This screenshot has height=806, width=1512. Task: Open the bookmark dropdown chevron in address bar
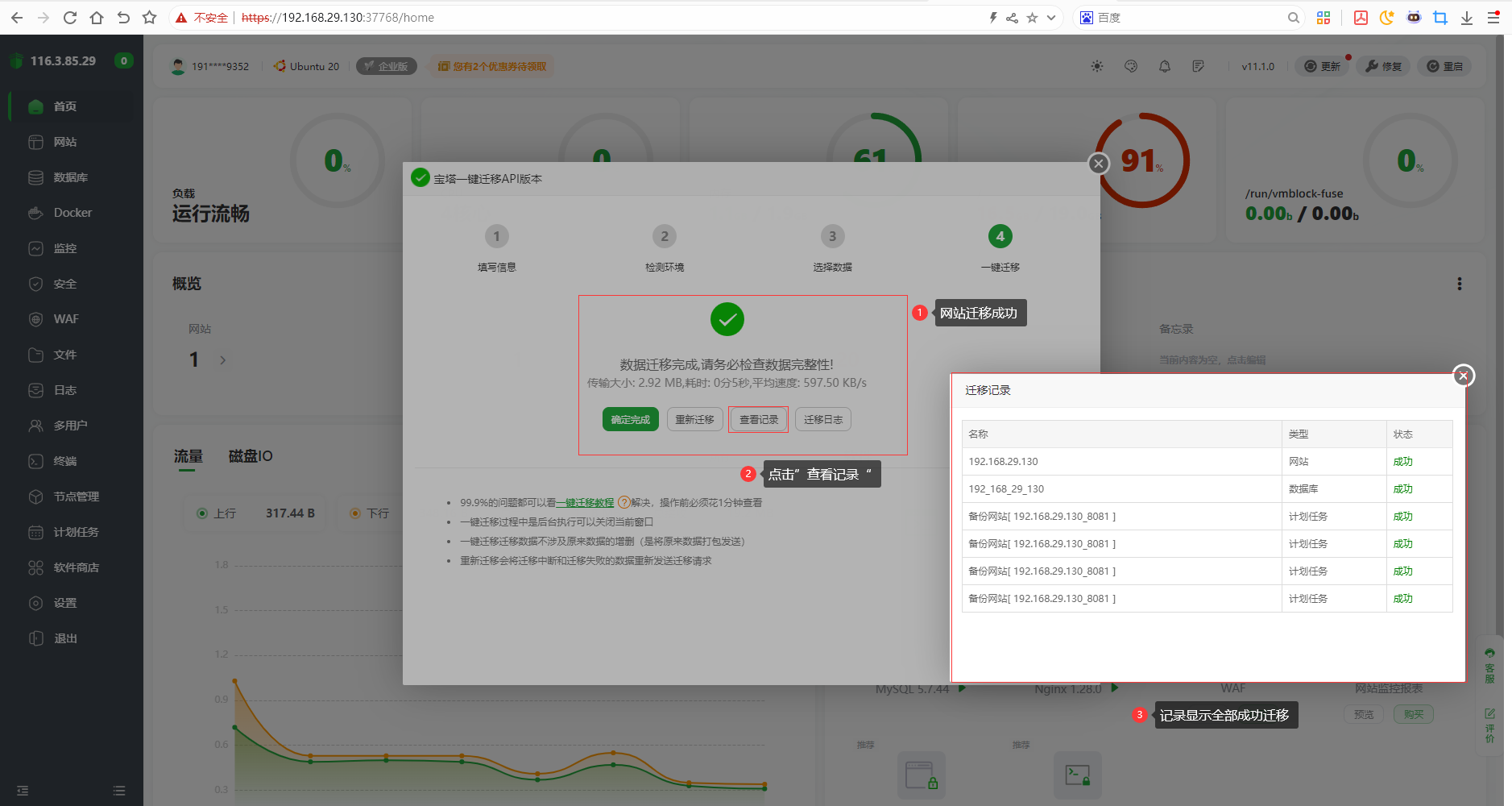tap(1050, 17)
